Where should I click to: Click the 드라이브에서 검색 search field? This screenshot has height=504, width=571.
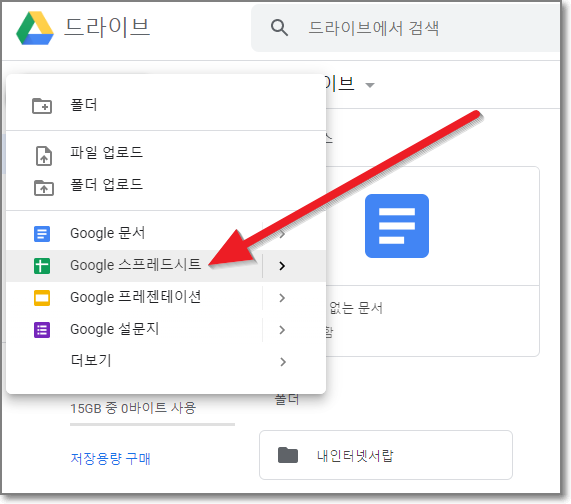click(405, 28)
